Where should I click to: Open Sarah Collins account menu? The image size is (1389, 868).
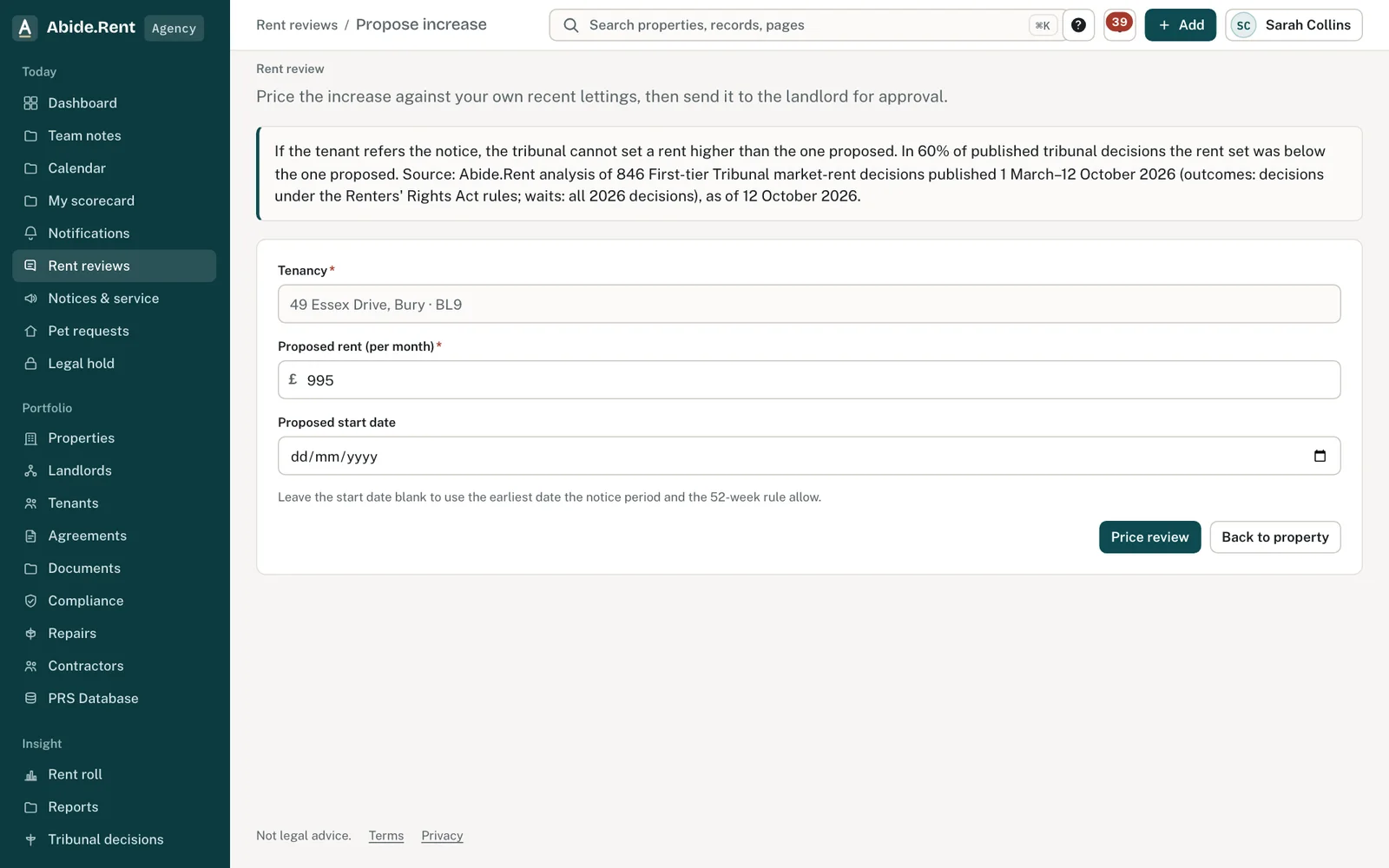click(x=1294, y=25)
